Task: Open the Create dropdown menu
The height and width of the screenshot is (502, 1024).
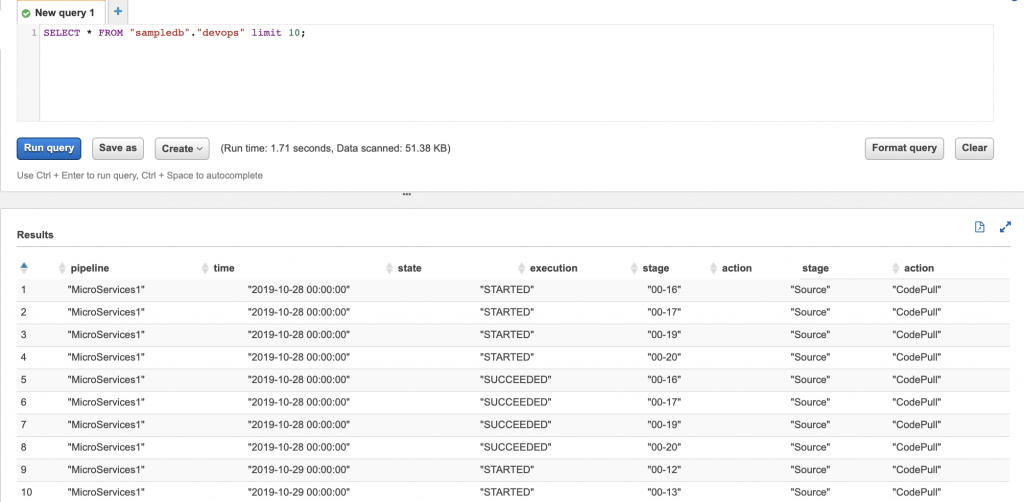Action: click(x=182, y=148)
